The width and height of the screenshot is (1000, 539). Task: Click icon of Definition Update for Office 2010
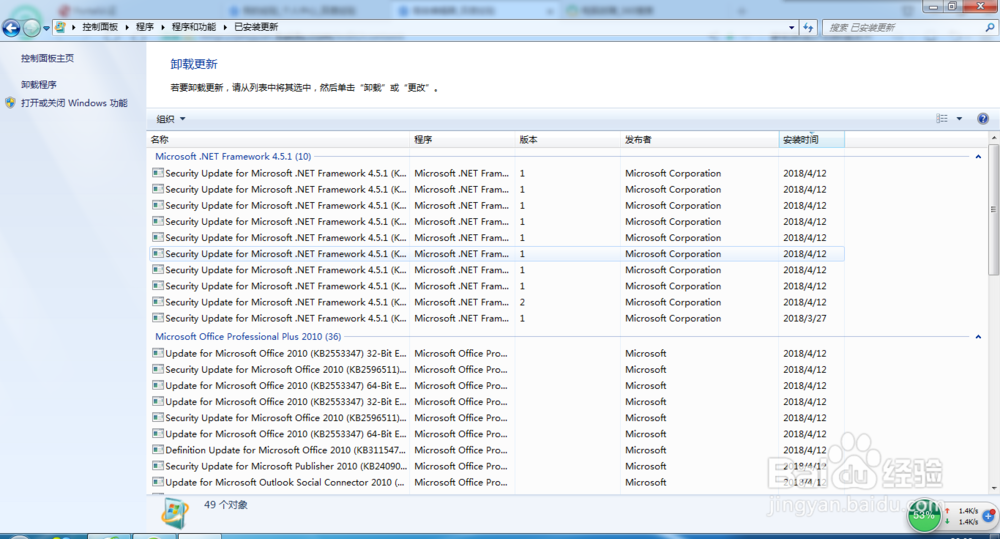(x=158, y=450)
